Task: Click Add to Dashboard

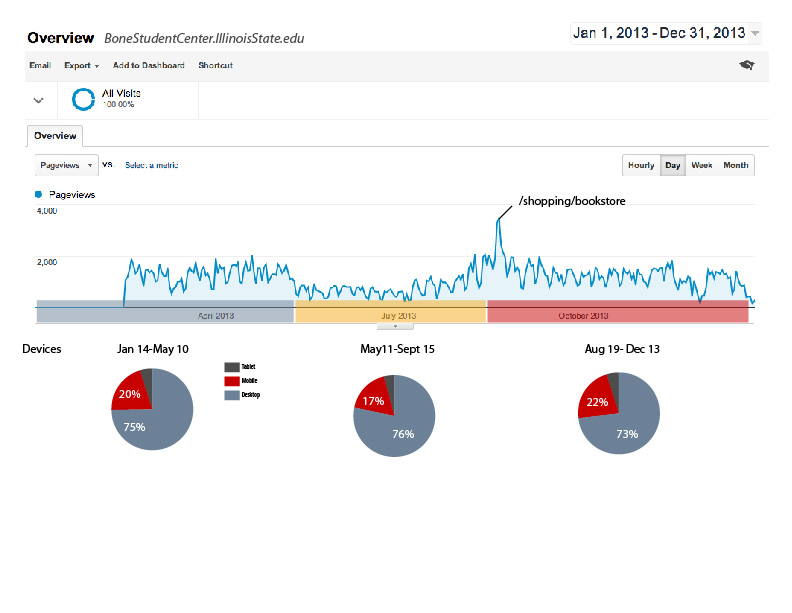Action: (148, 65)
